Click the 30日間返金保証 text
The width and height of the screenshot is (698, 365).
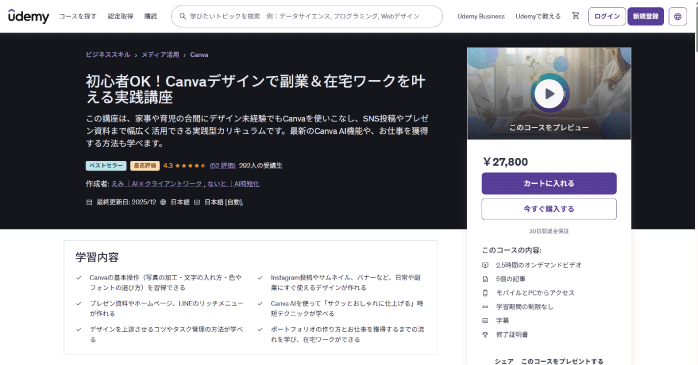549,231
